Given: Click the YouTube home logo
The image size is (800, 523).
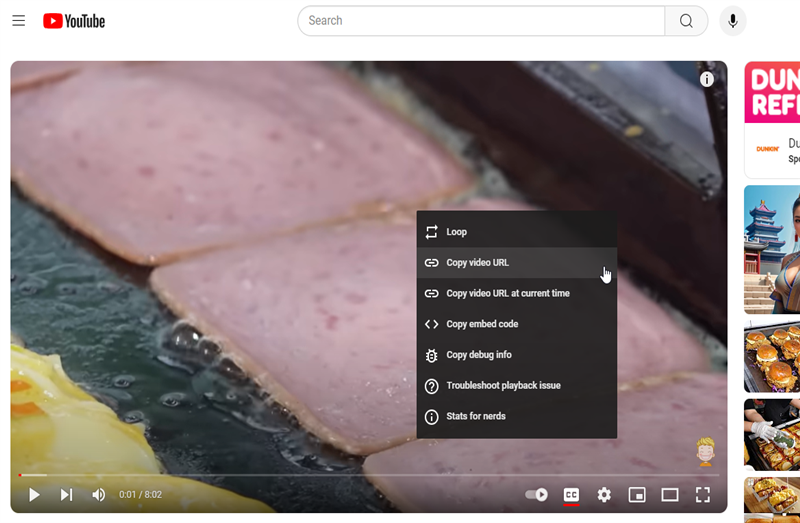Looking at the screenshot, I should 74,21.
